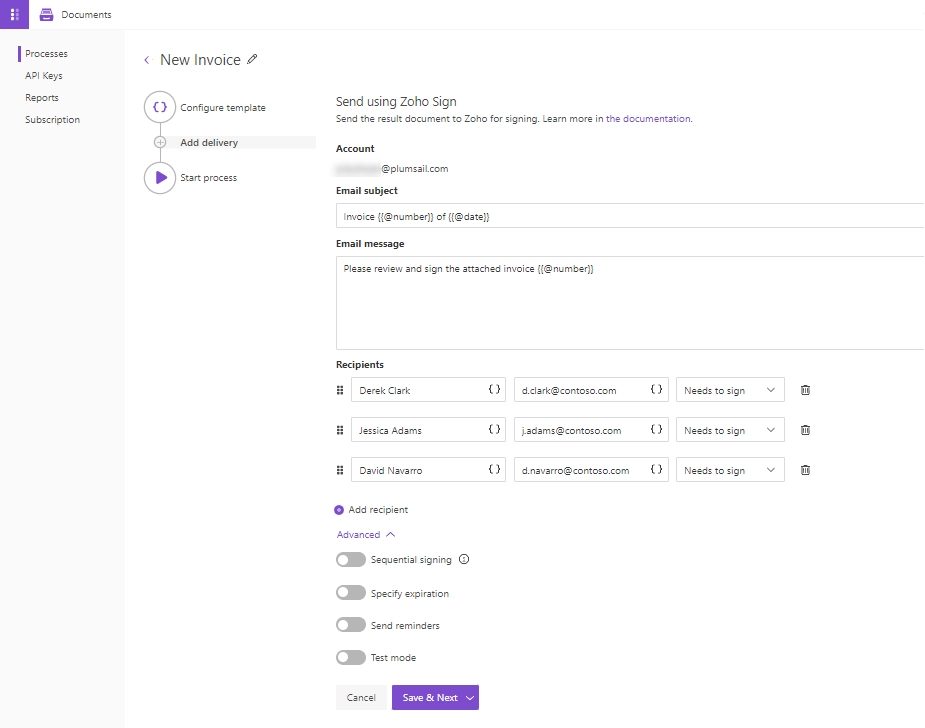Click the Configure template braces circle icon
Viewport: 925px width, 728px height.
(160, 107)
